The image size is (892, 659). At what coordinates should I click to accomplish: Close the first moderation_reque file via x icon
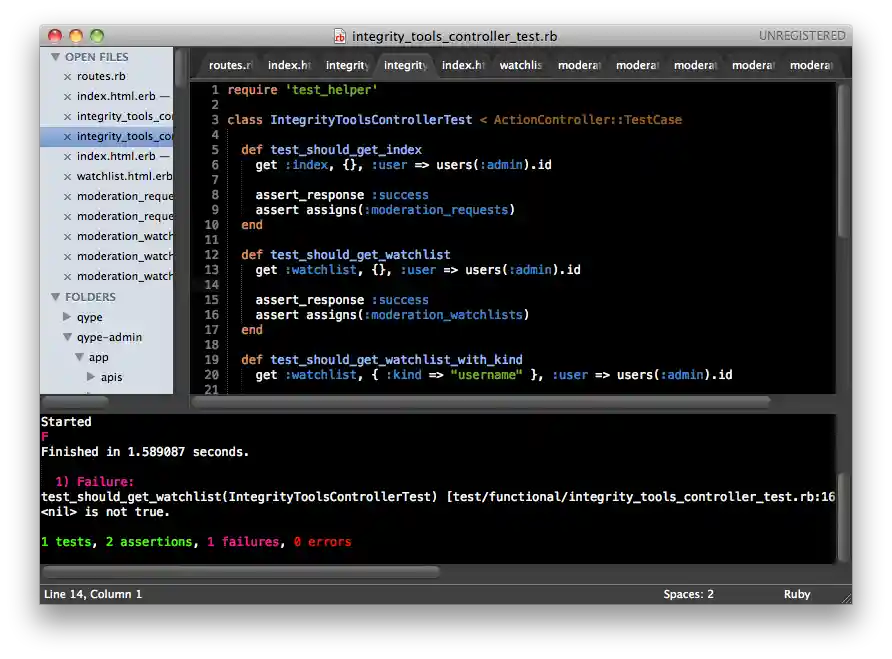[66, 196]
